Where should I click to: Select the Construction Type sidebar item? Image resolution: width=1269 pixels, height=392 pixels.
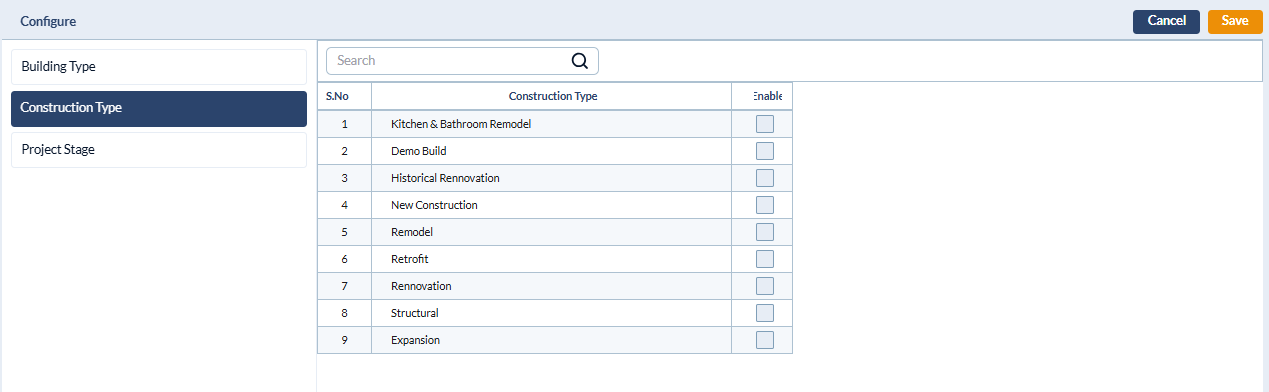(x=159, y=108)
